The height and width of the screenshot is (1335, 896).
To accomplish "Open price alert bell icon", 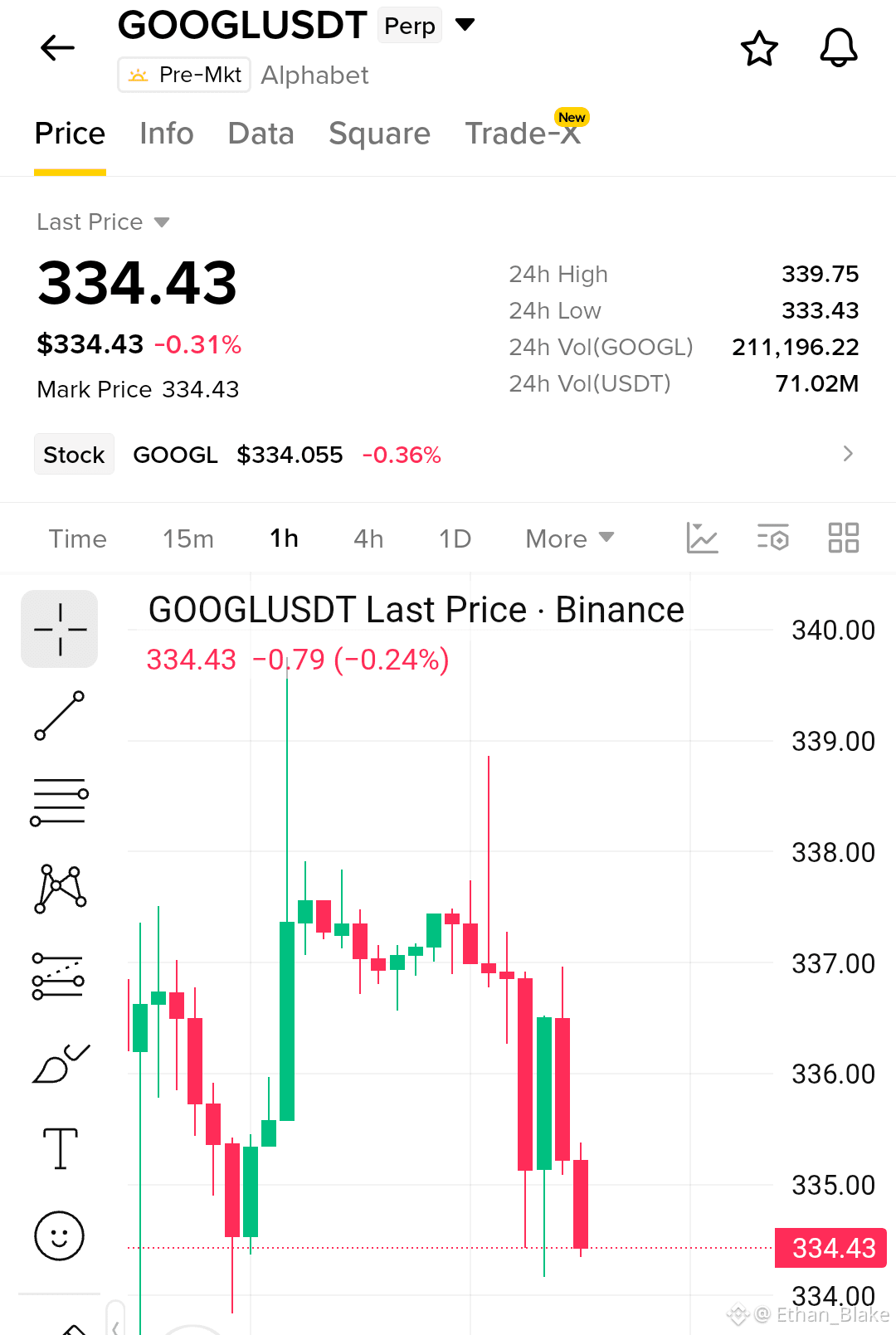I will 839,48.
